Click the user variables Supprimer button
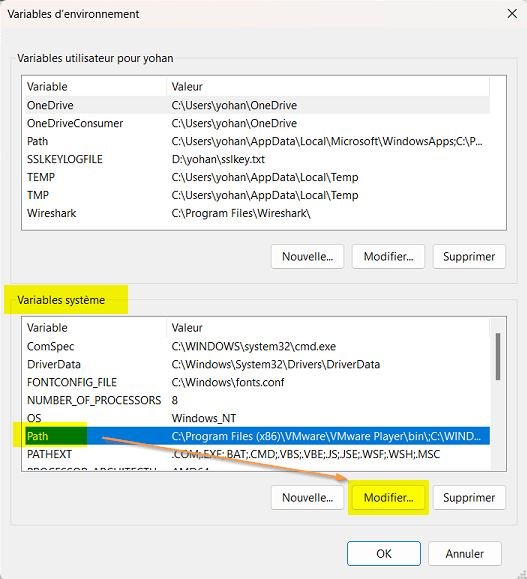 [x=469, y=257]
